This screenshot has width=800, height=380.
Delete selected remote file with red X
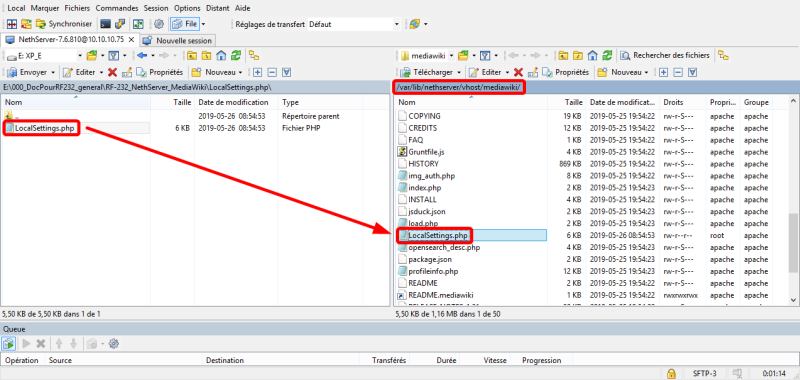(x=518, y=72)
